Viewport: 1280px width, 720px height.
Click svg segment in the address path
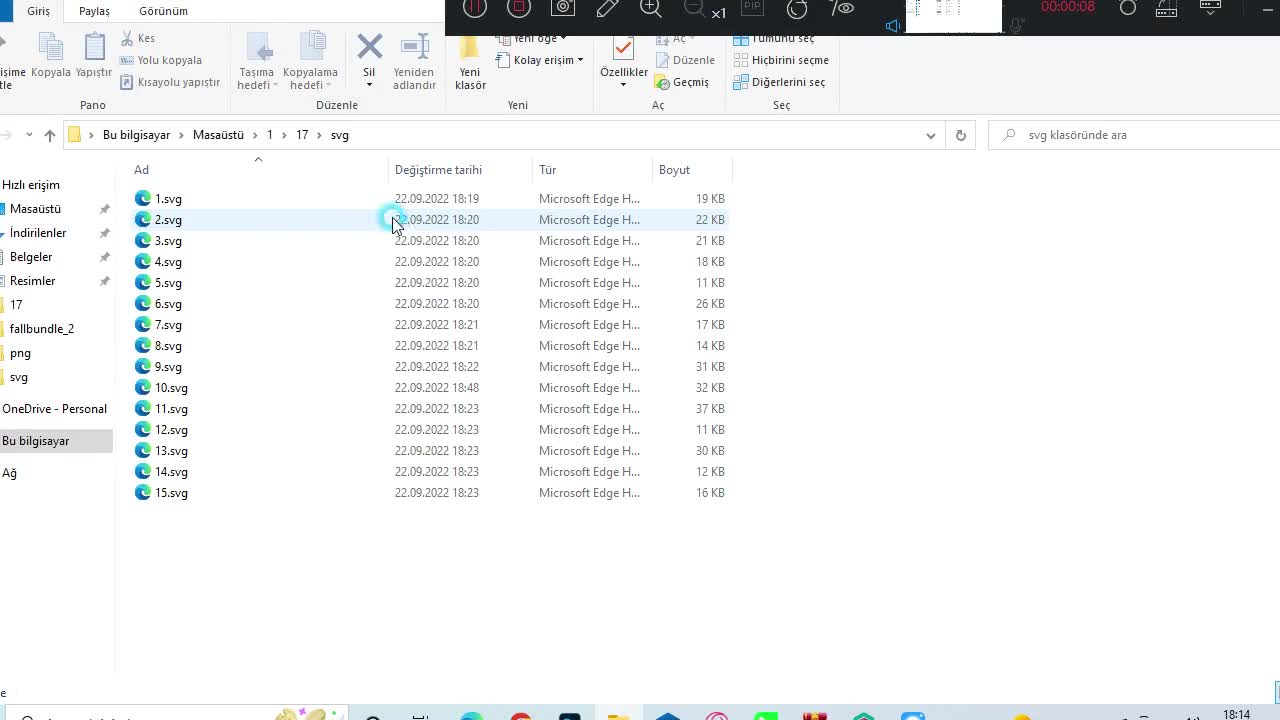pyautogui.click(x=340, y=135)
